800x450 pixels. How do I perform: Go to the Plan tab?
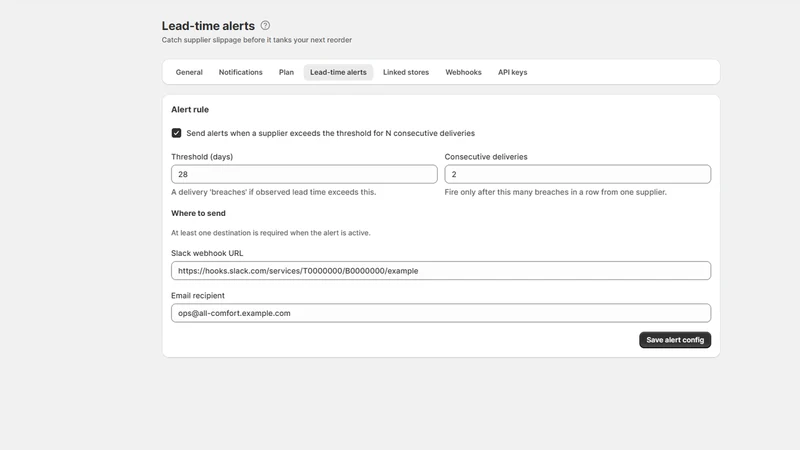click(286, 72)
